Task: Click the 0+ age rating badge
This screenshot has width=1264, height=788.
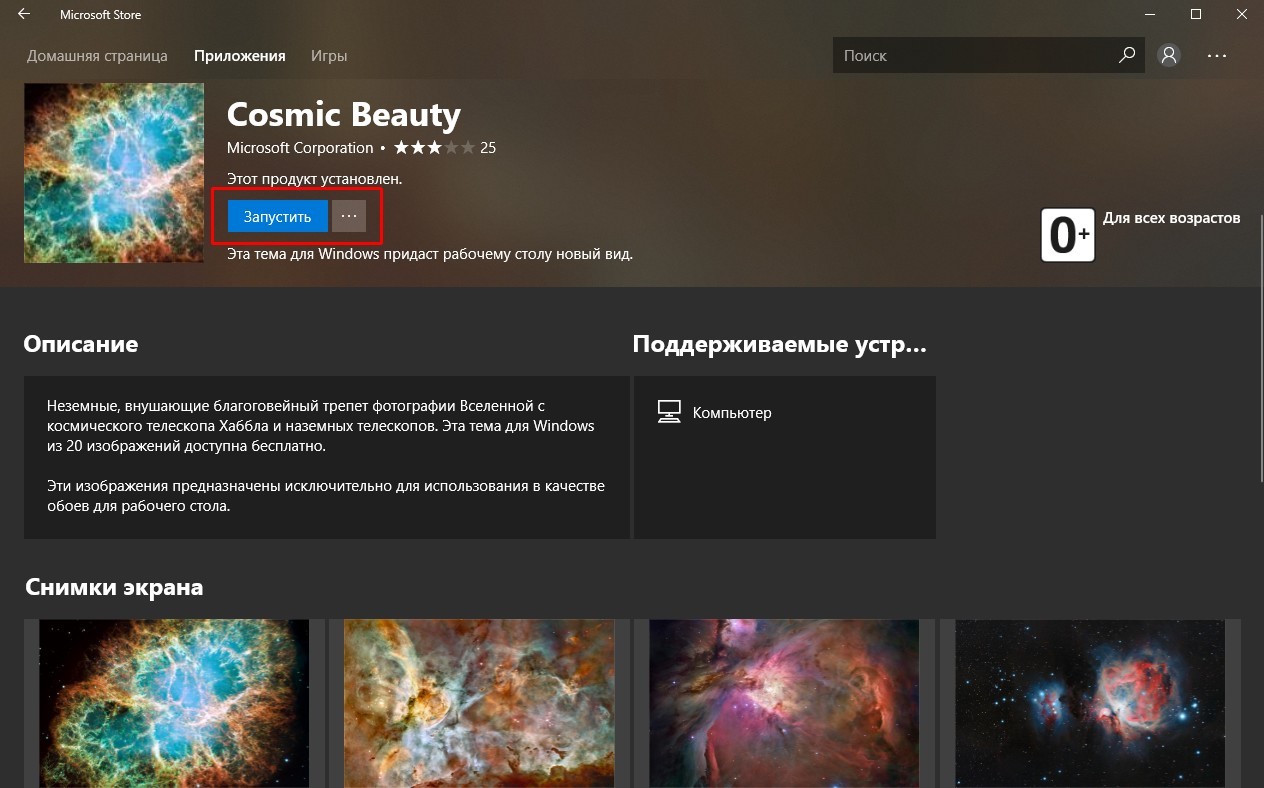Action: coord(1068,235)
